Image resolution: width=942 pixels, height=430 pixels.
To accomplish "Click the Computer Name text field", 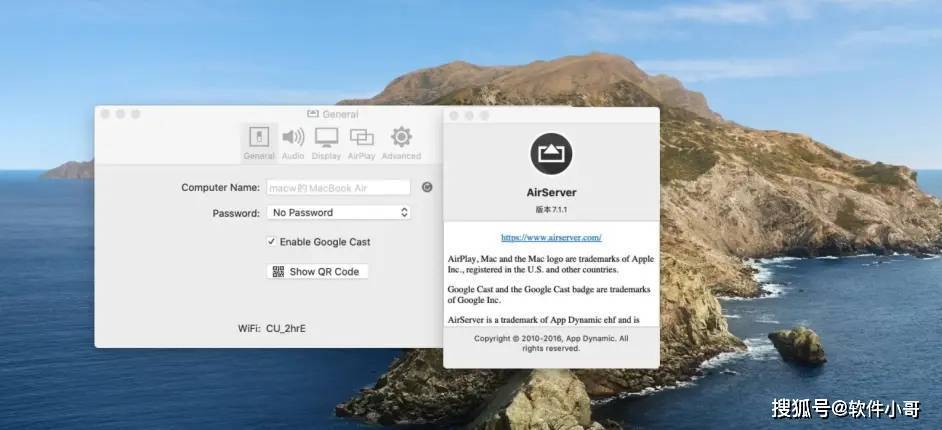I will (x=339, y=187).
